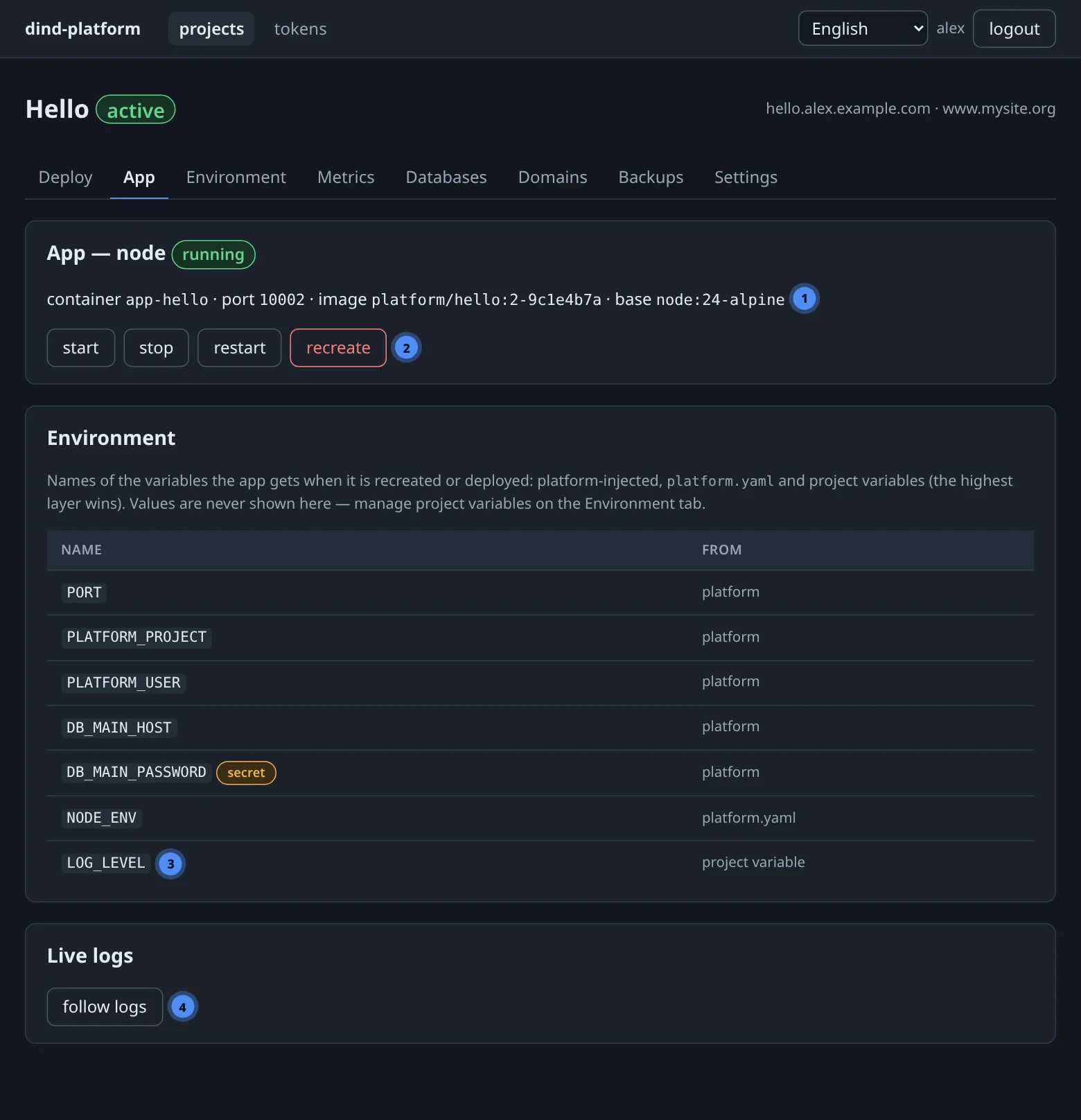Click the active status badge
1081x1120 pixels.
[136, 110]
